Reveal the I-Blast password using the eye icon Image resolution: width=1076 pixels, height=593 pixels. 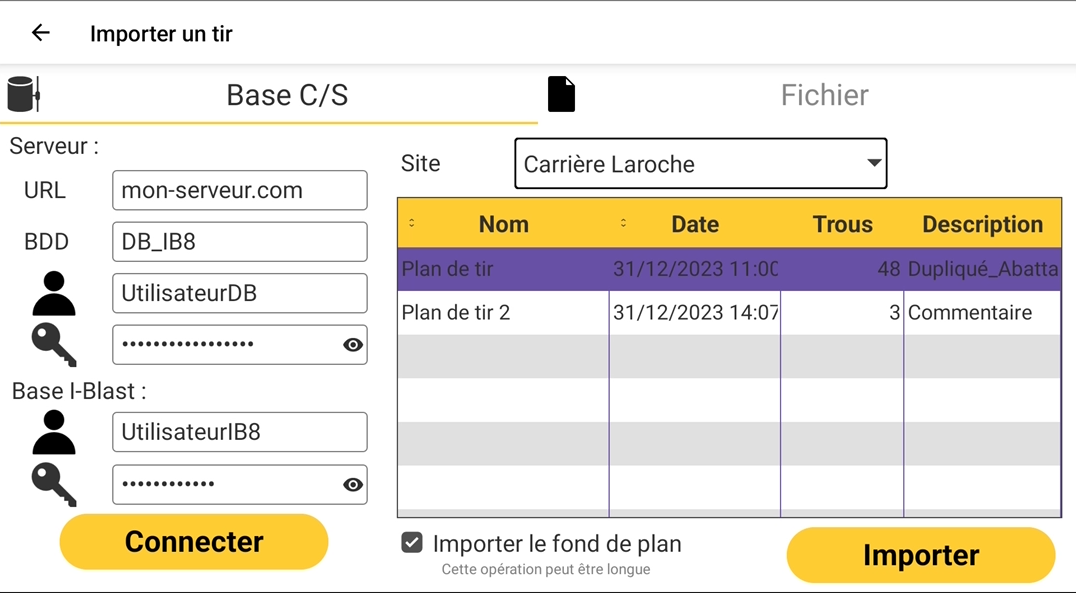click(351, 483)
